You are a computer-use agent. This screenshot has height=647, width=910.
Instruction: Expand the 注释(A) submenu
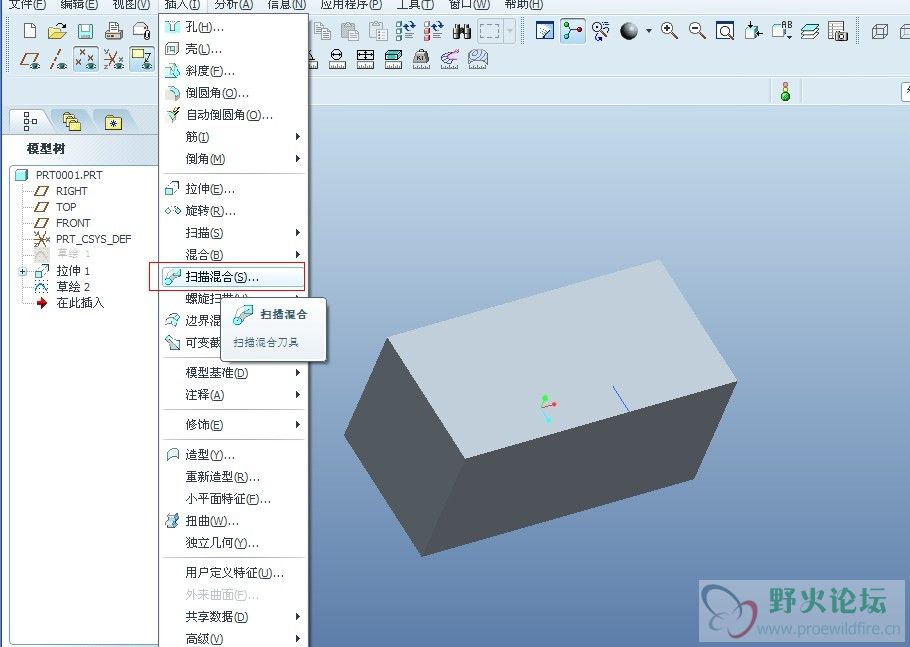[298, 395]
